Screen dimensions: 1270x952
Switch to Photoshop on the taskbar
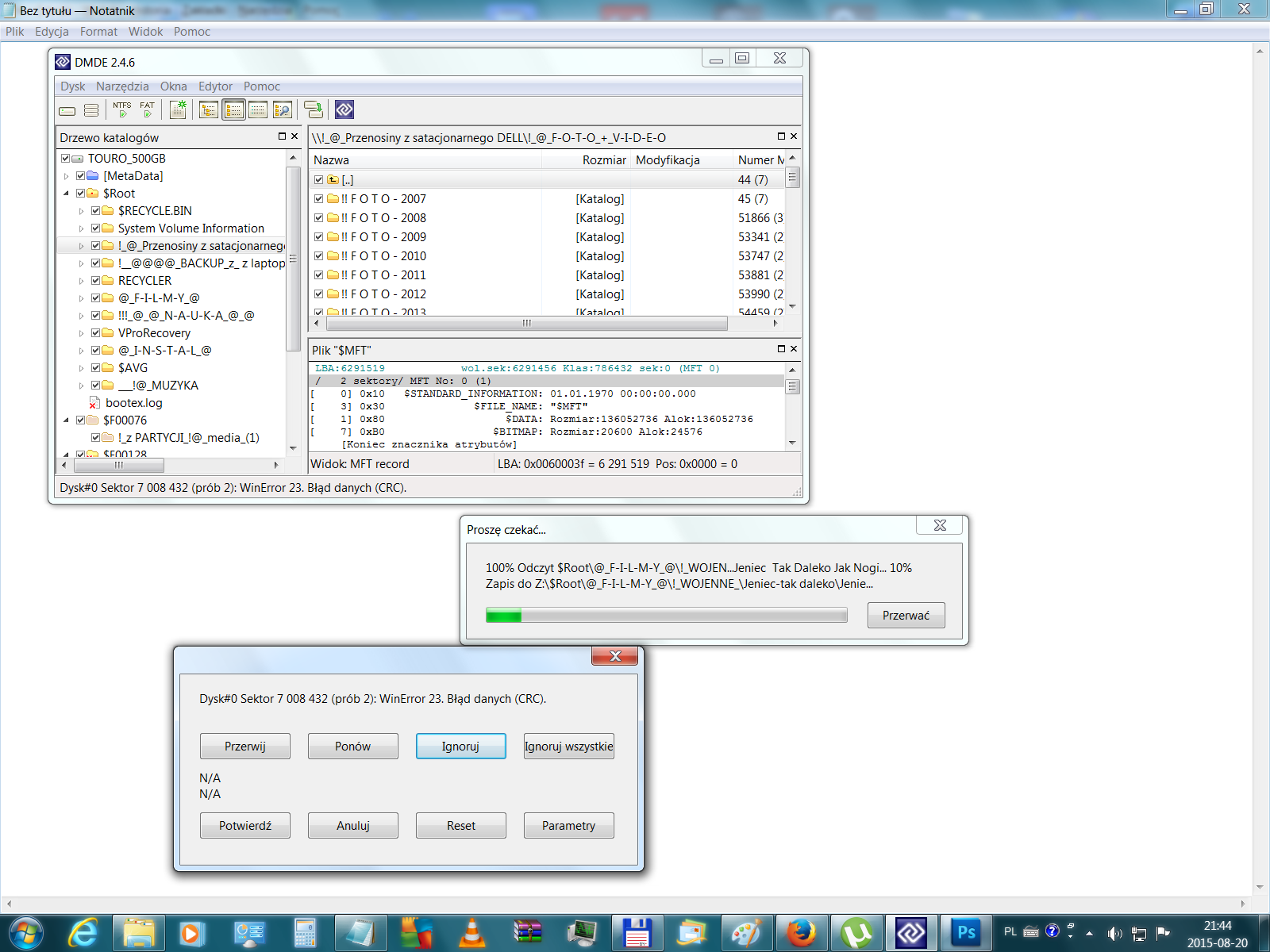point(966,933)
